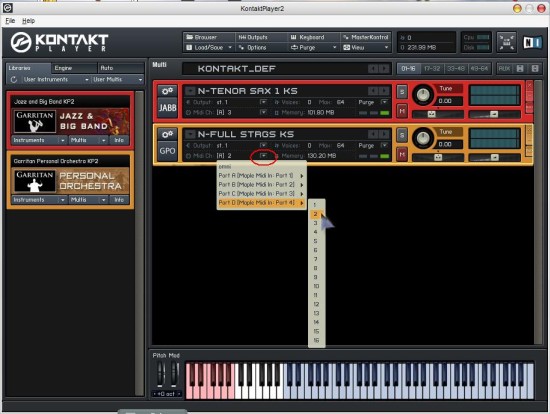Open Output dropdown for N-Tenor Sax
Viewport: 550px width, 414px height.
263,102
